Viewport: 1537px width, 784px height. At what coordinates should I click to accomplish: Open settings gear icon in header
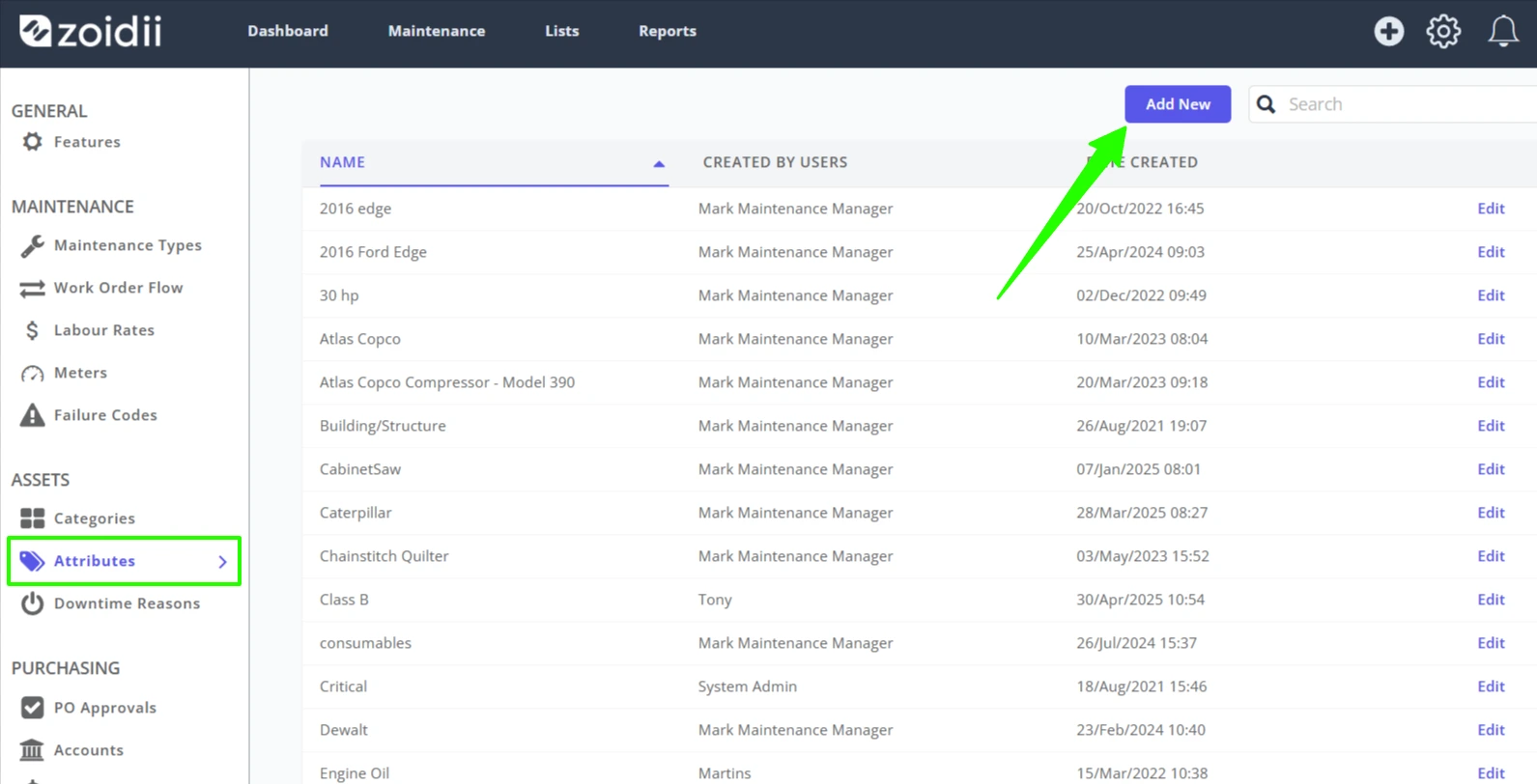tap(1443, 31)
